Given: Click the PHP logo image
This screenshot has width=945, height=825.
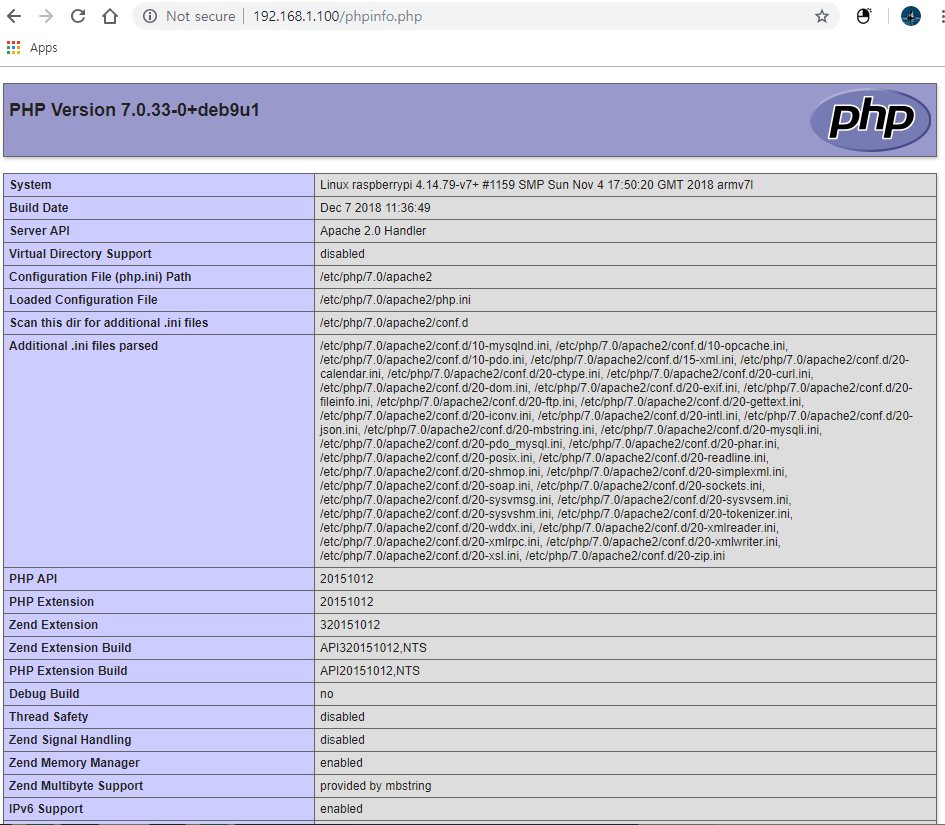Looking at the screenshot, I should tap(870, 120).
